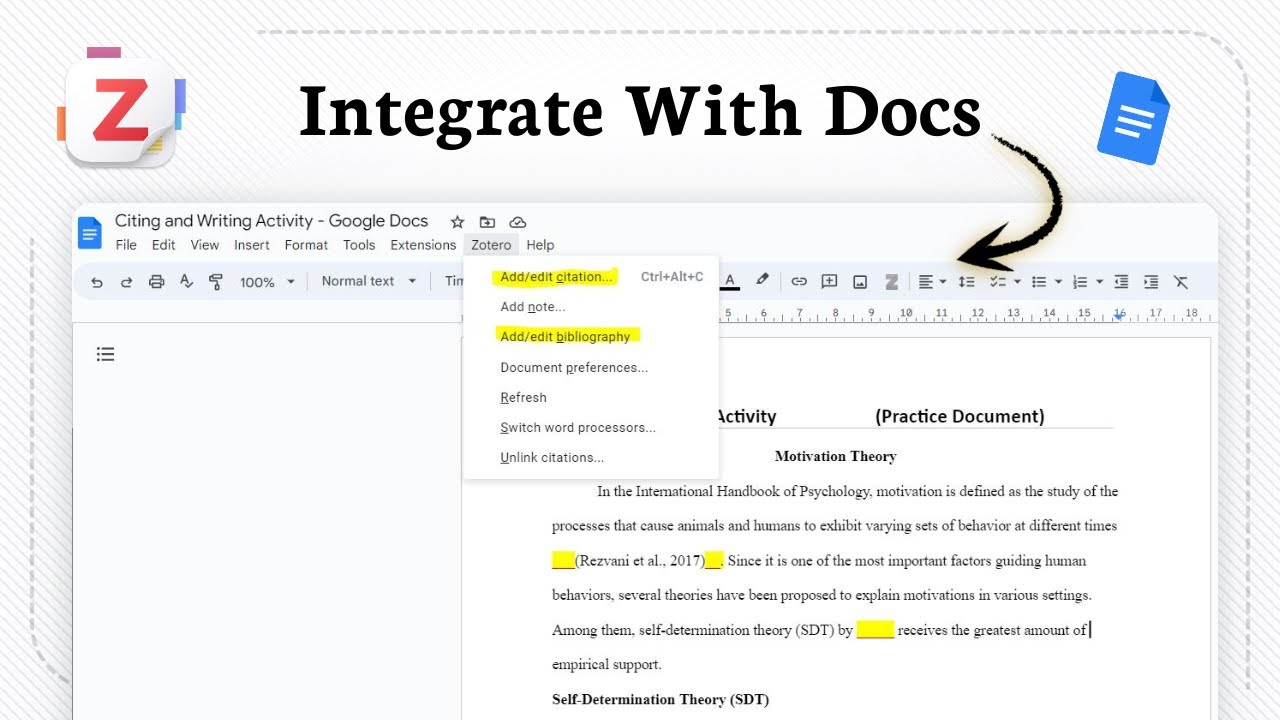Increase indent in toolbar
1280x720 pixels.
tap(1151, 282)
